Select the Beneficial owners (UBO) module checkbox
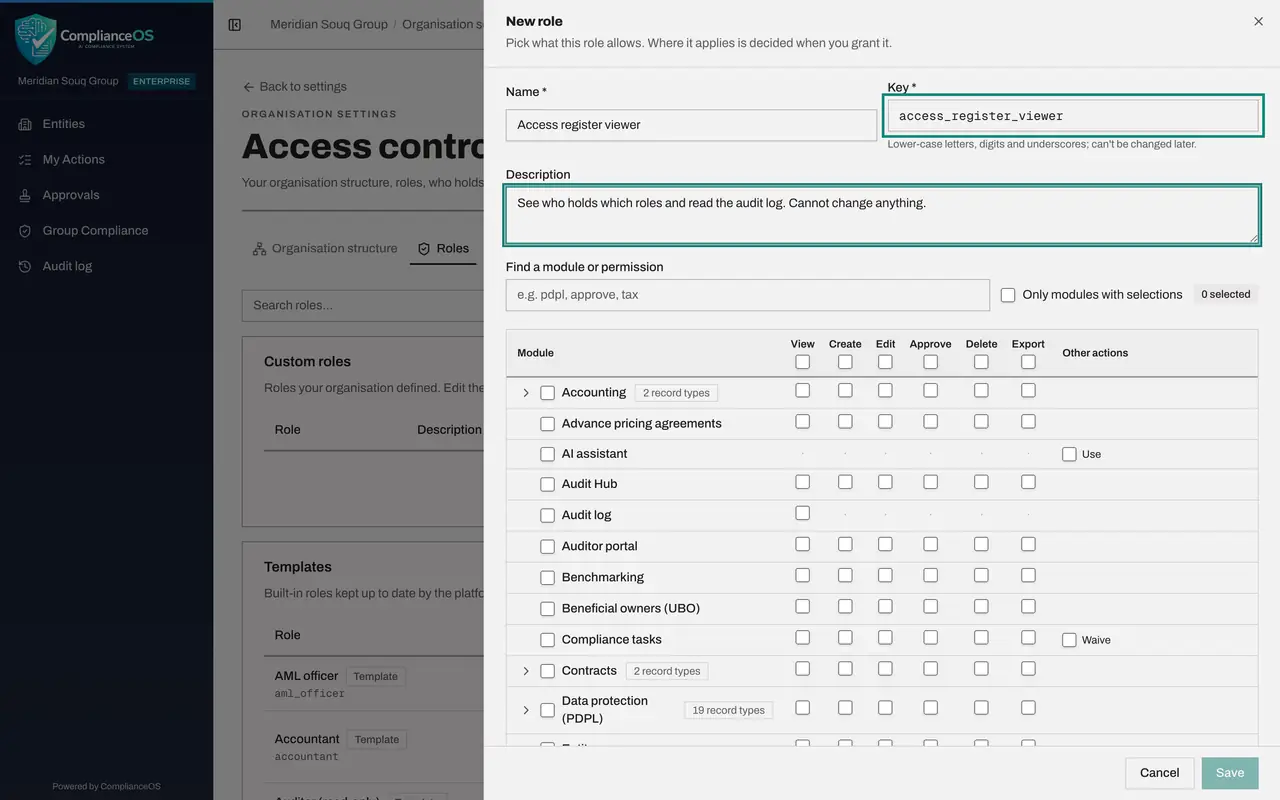Viewport: 1280px width, 800px height. tap(547, 609)
